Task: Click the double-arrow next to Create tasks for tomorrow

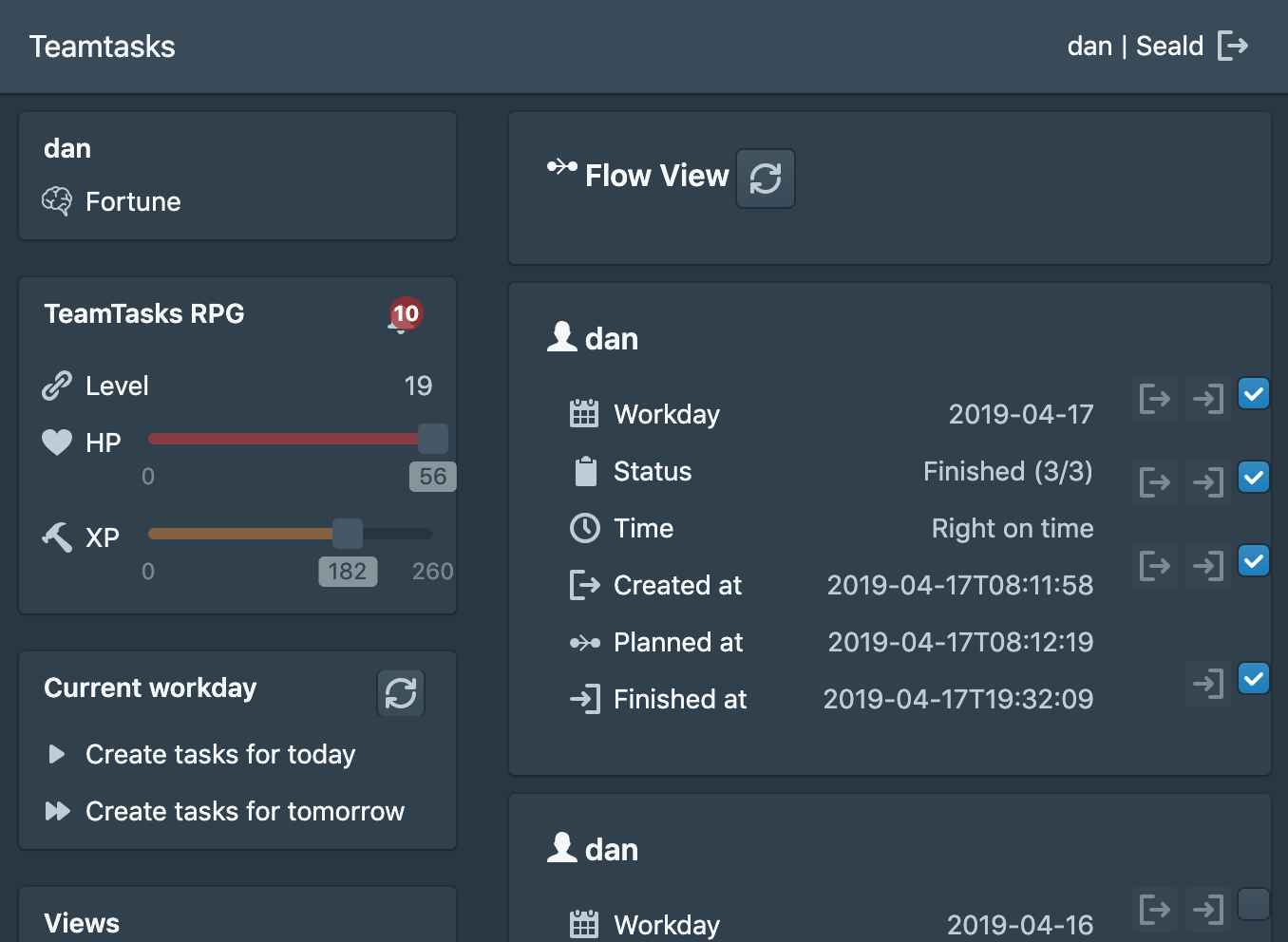Action: click(x=57, y=811)
